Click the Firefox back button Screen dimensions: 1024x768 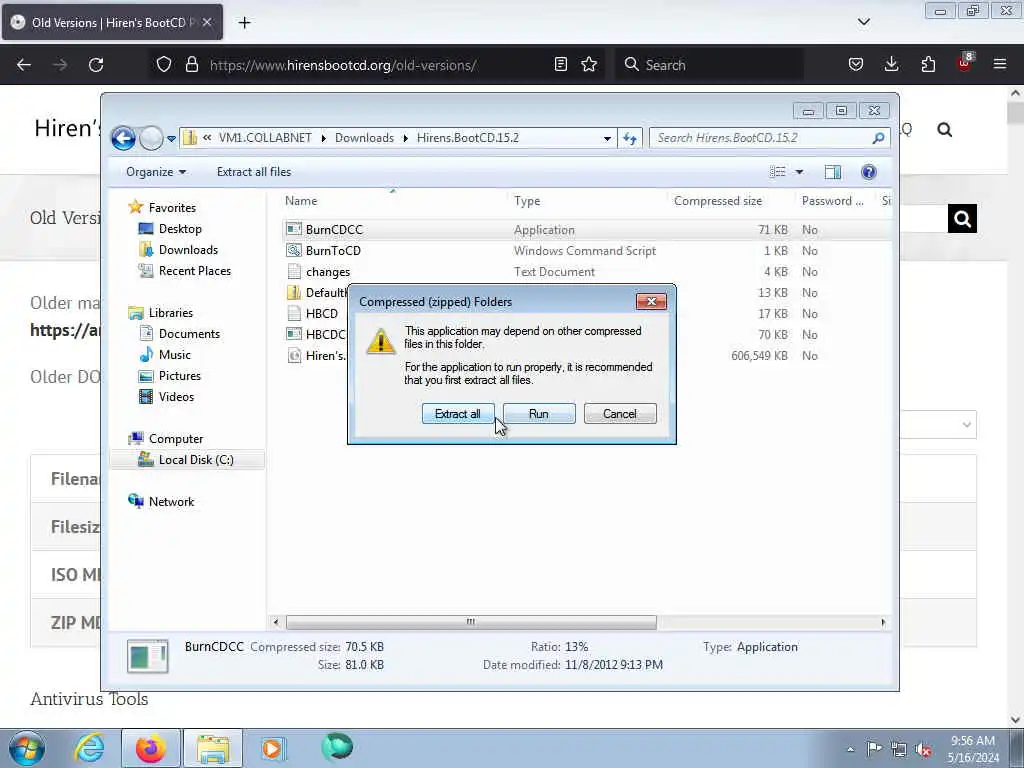point(24,65)
